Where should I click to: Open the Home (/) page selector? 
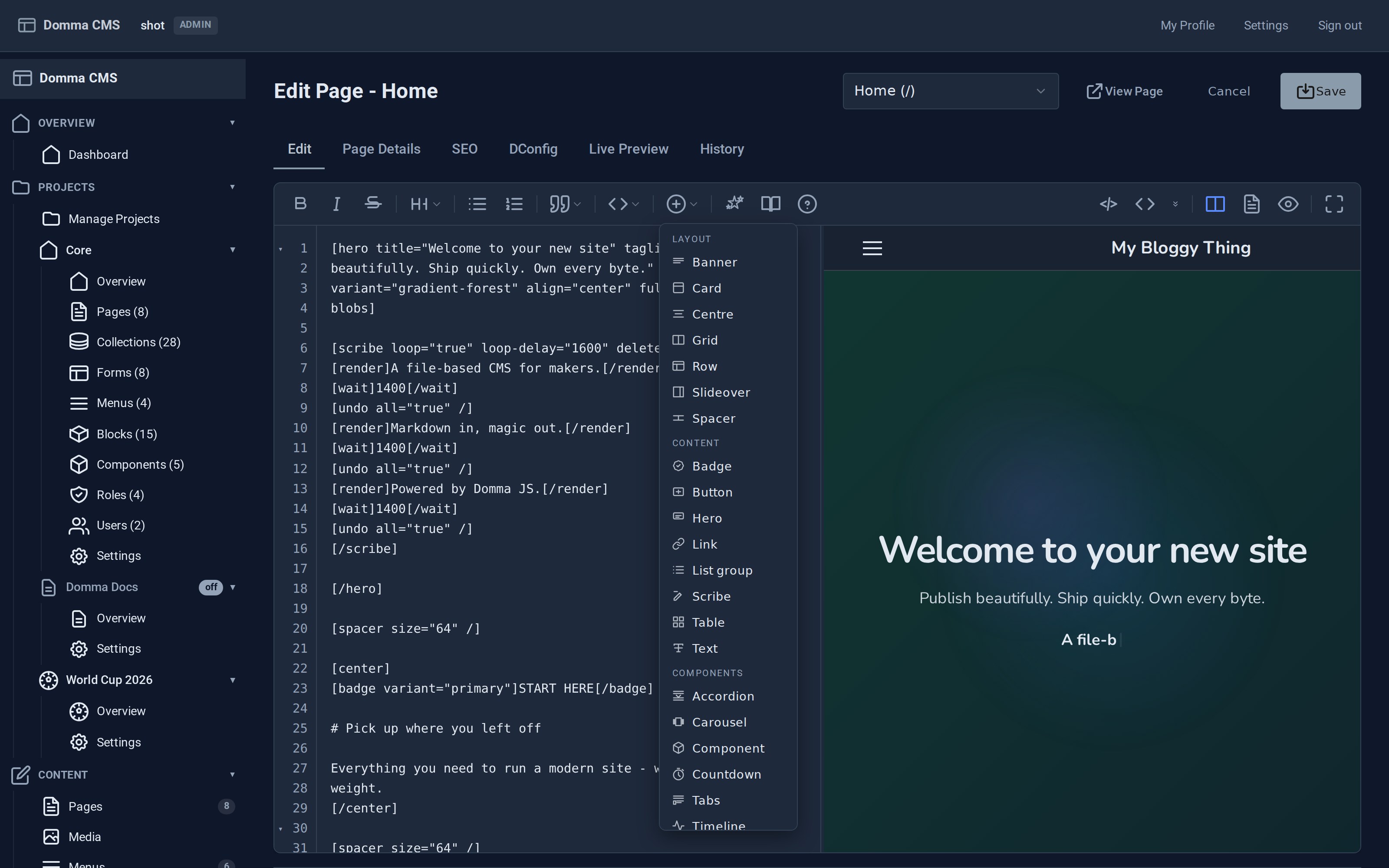point(951,91)
